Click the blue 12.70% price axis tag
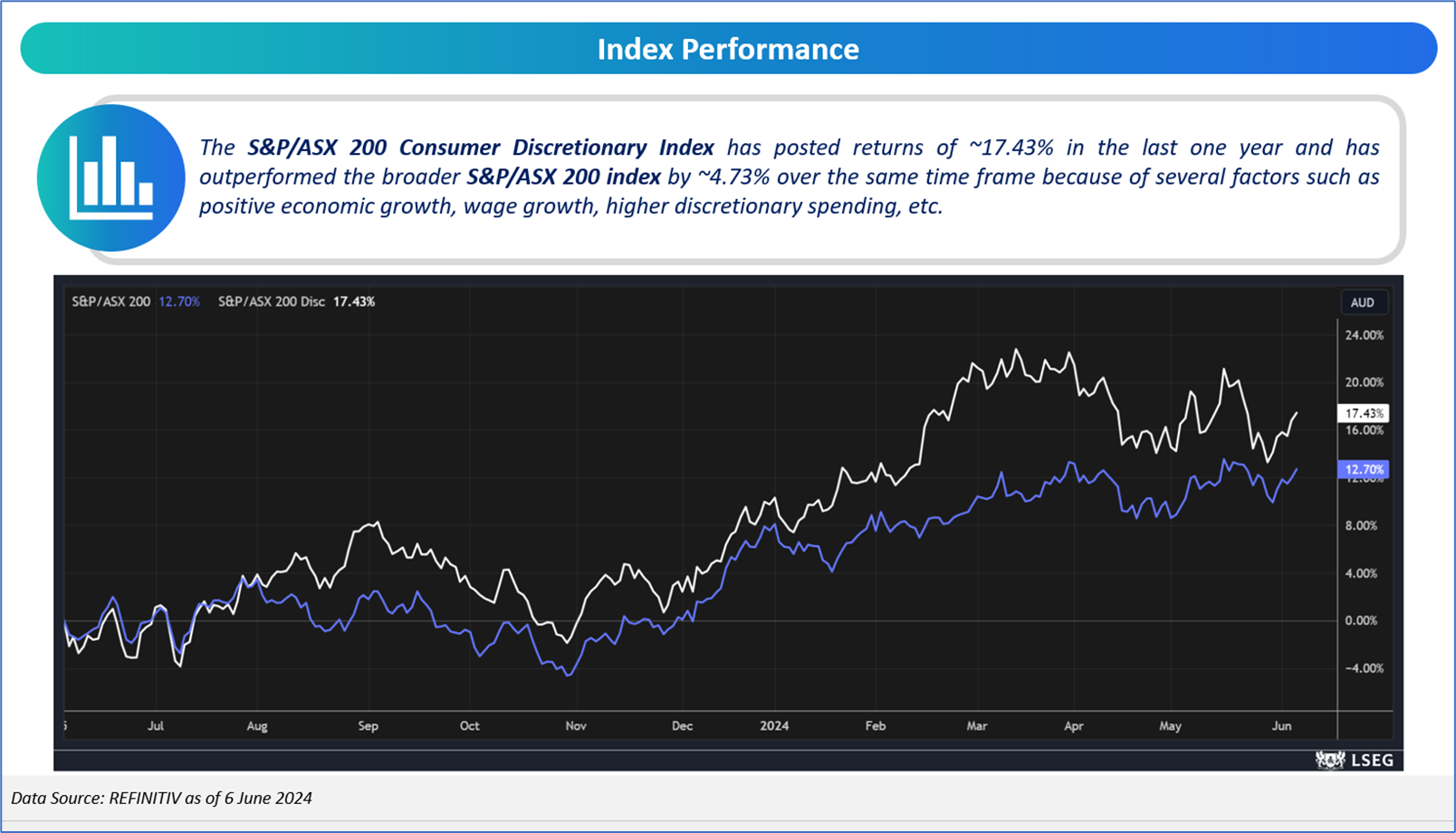The height and width of the screenshot is (833, 1456). 1364,469
